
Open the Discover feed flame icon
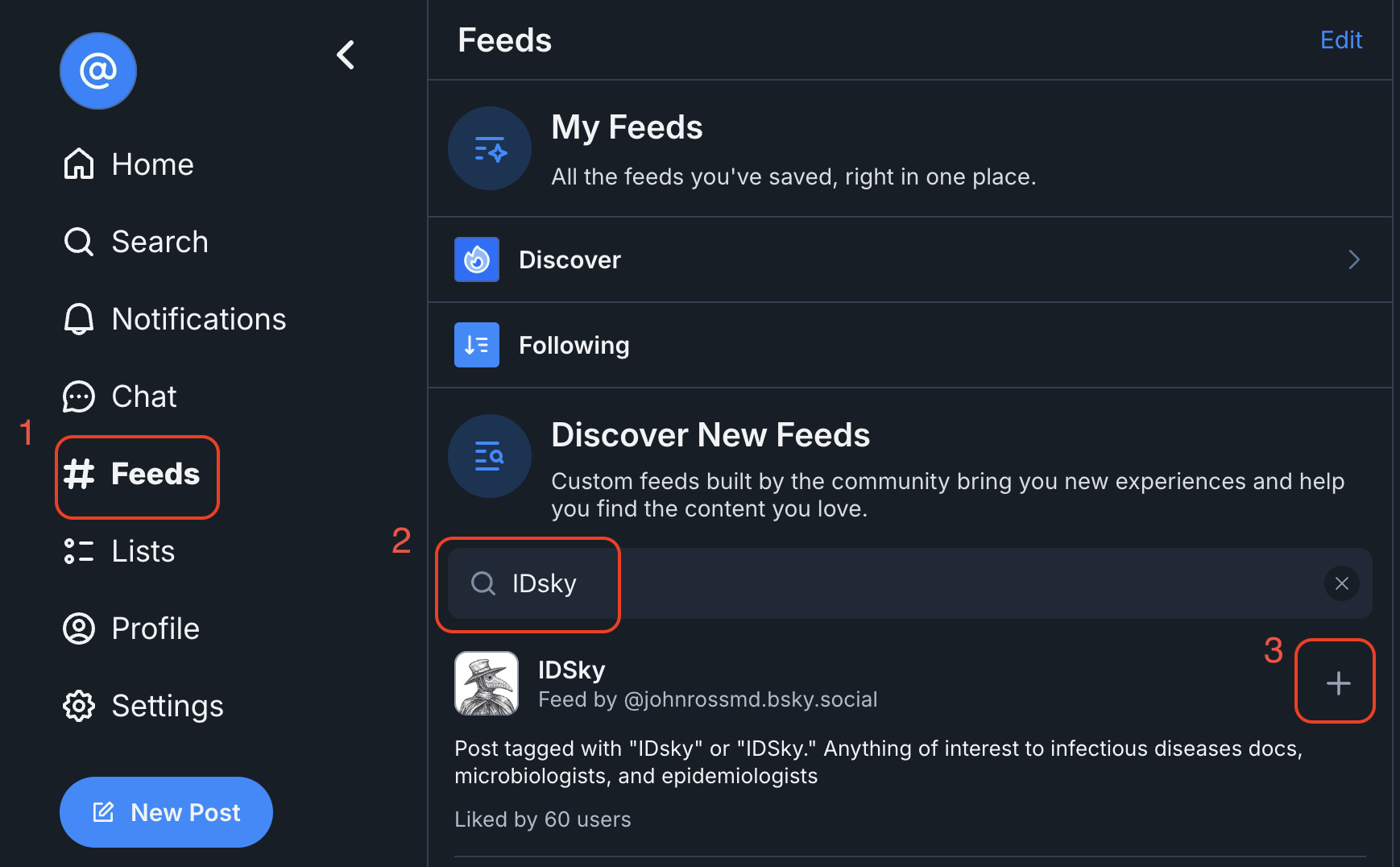[477, 259]
